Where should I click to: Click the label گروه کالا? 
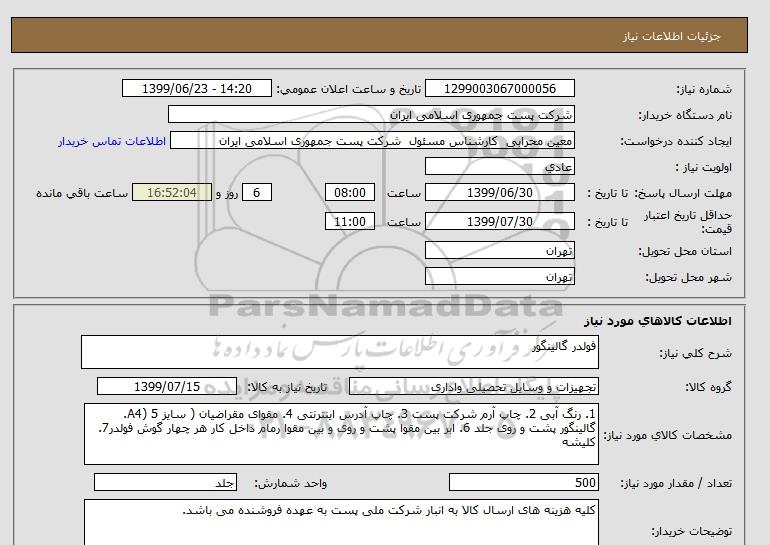point(708,387)
